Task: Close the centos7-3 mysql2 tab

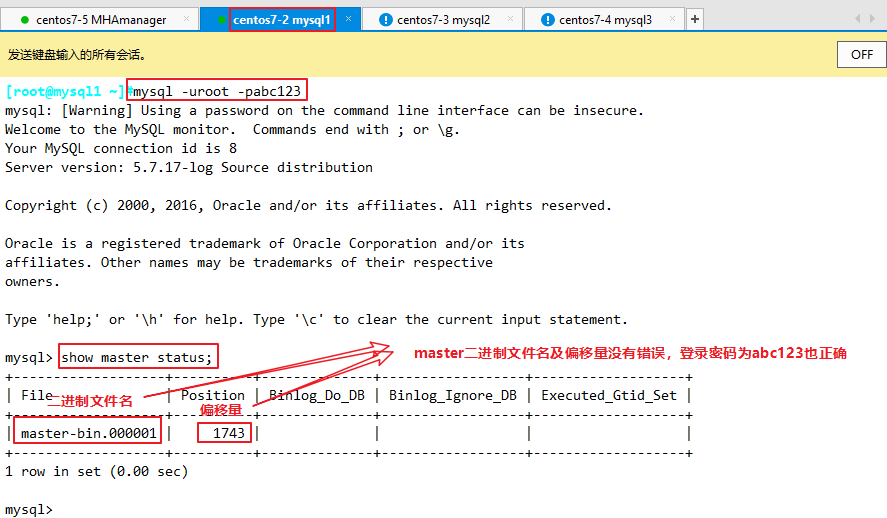Action: 510,19
